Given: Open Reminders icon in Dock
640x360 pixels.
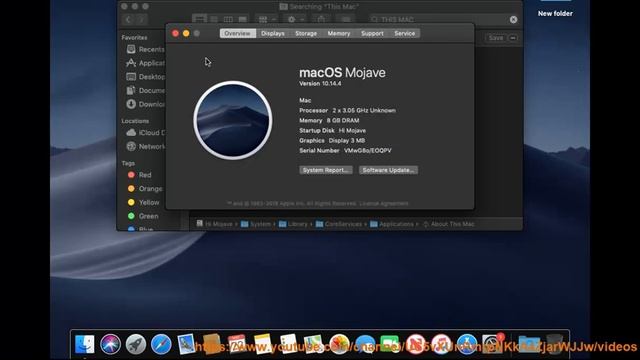Looking at the screenshot, I should (288, 344).
